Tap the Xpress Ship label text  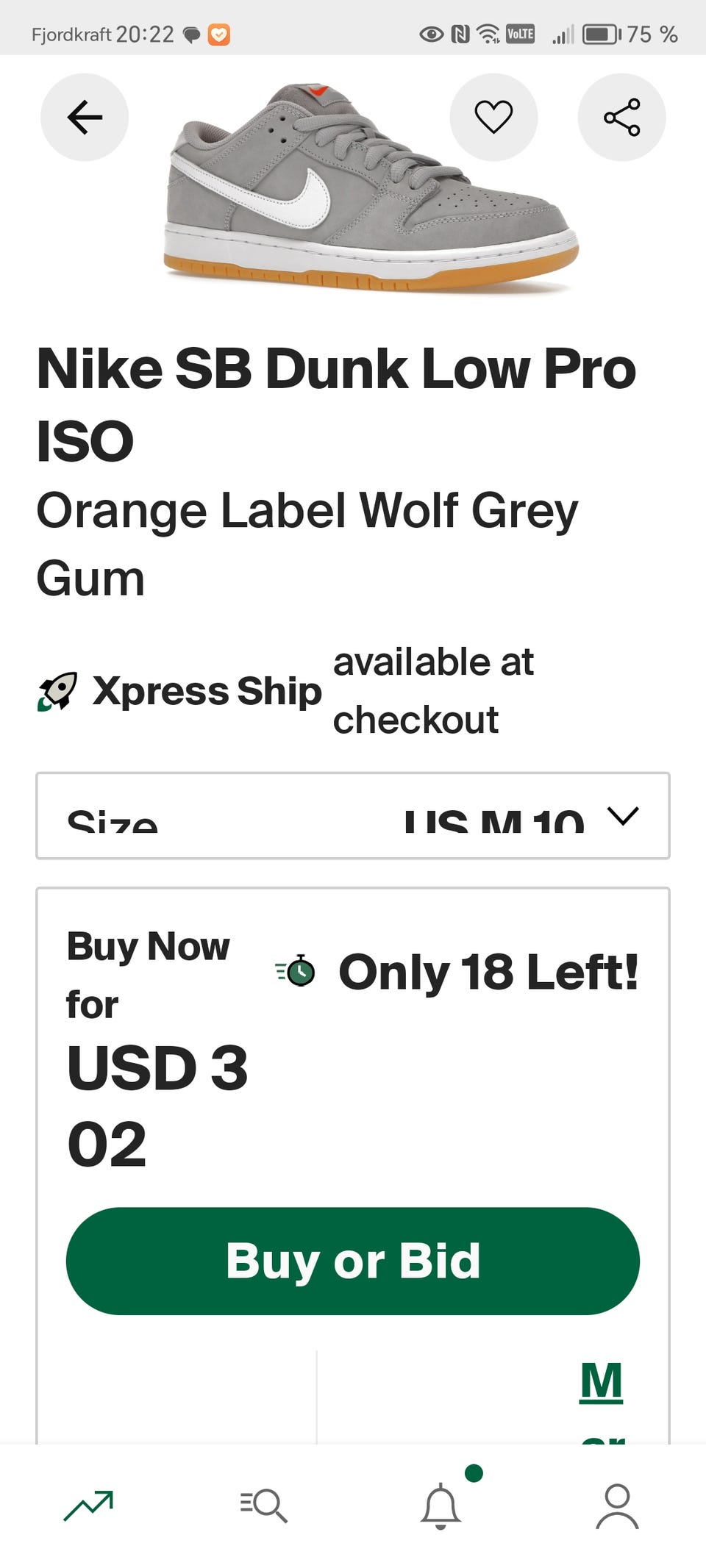pyautogui.click(x=207, y=691)
